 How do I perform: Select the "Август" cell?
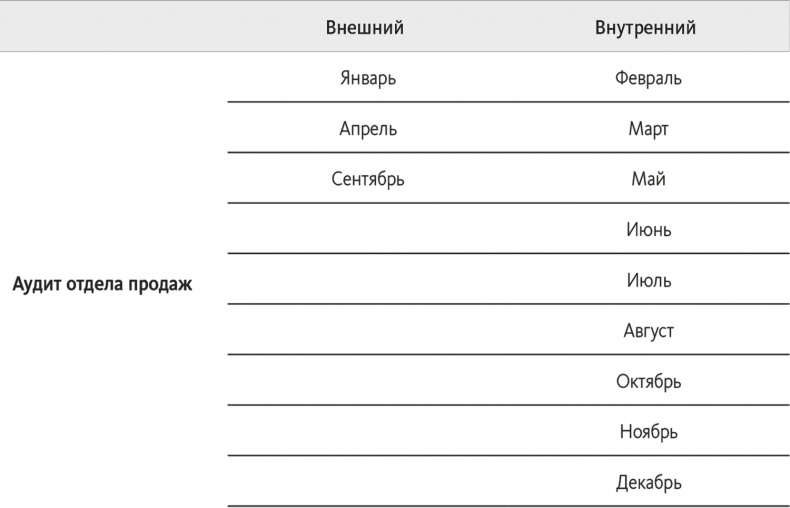[649, 331]
